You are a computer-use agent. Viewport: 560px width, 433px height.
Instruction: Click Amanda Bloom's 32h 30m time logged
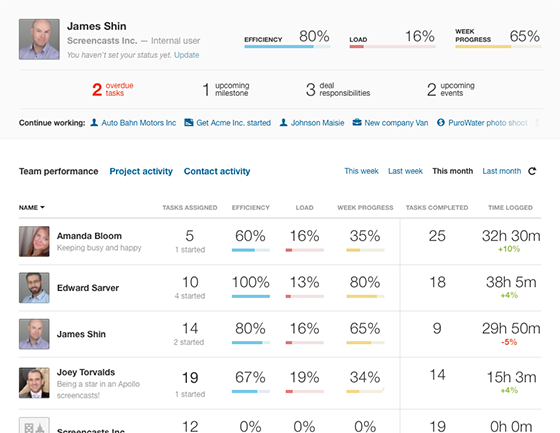coord(511,236)
